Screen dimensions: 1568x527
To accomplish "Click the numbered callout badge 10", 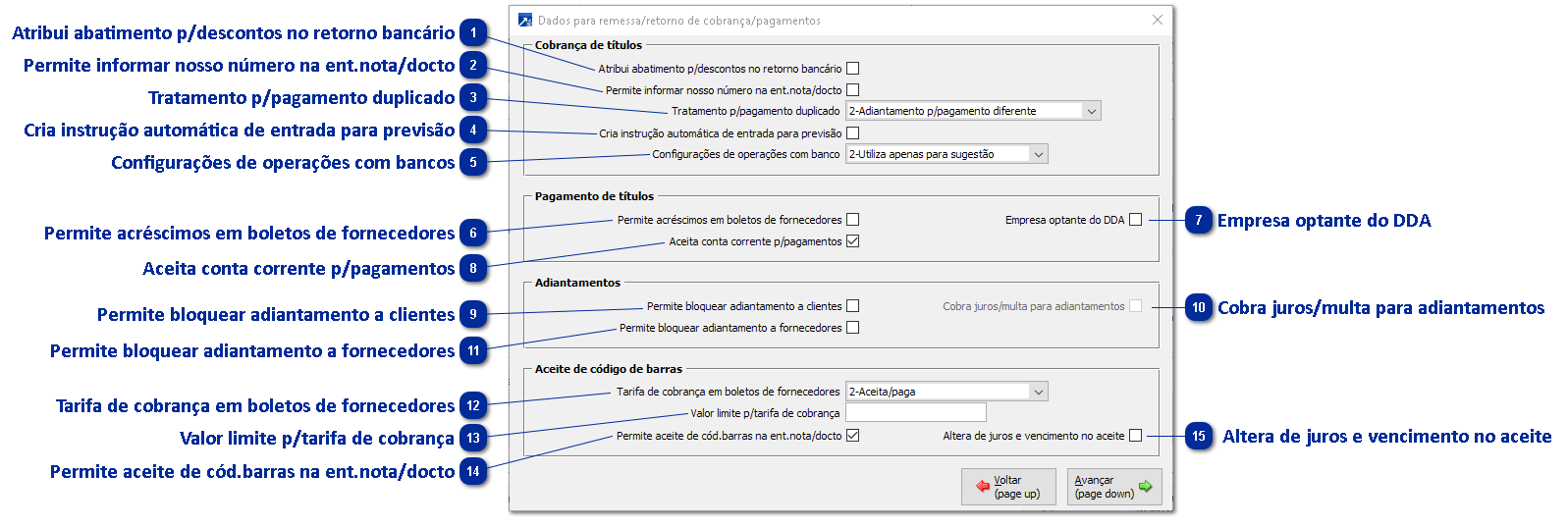I will [x=1199, y=308].
